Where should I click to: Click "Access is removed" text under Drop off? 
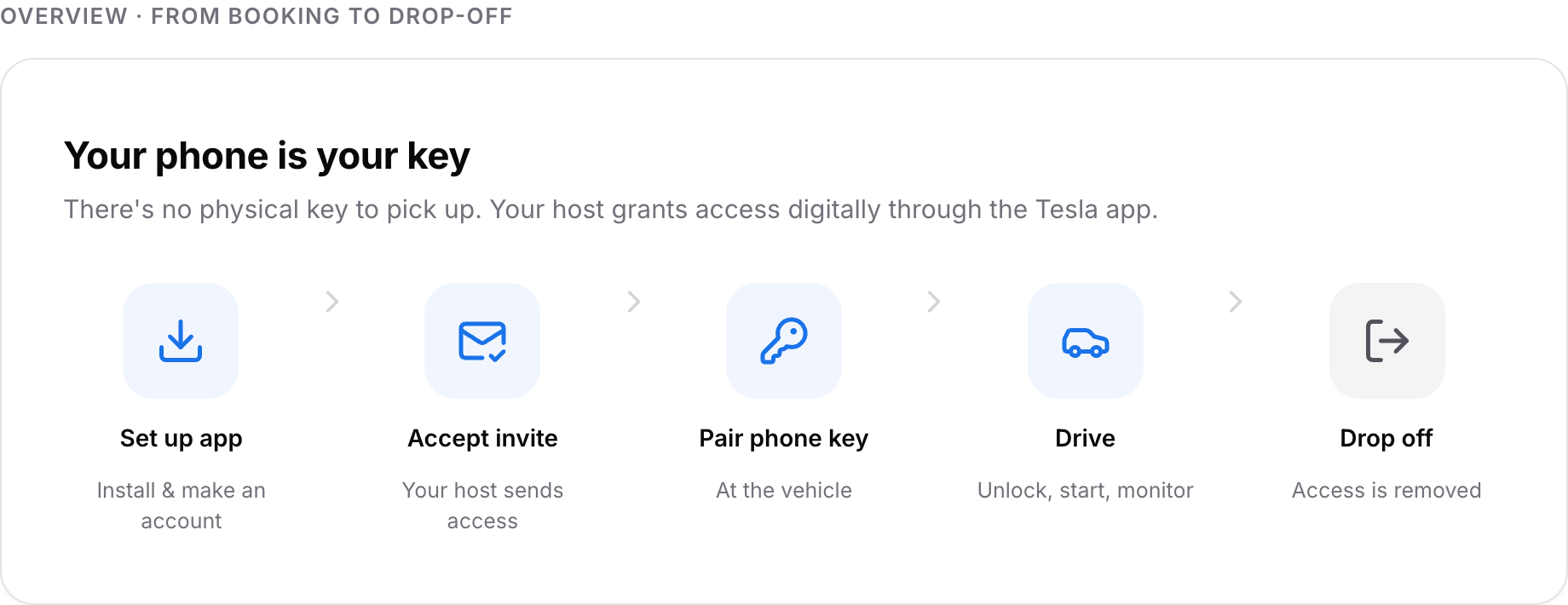pos(1386,490)
